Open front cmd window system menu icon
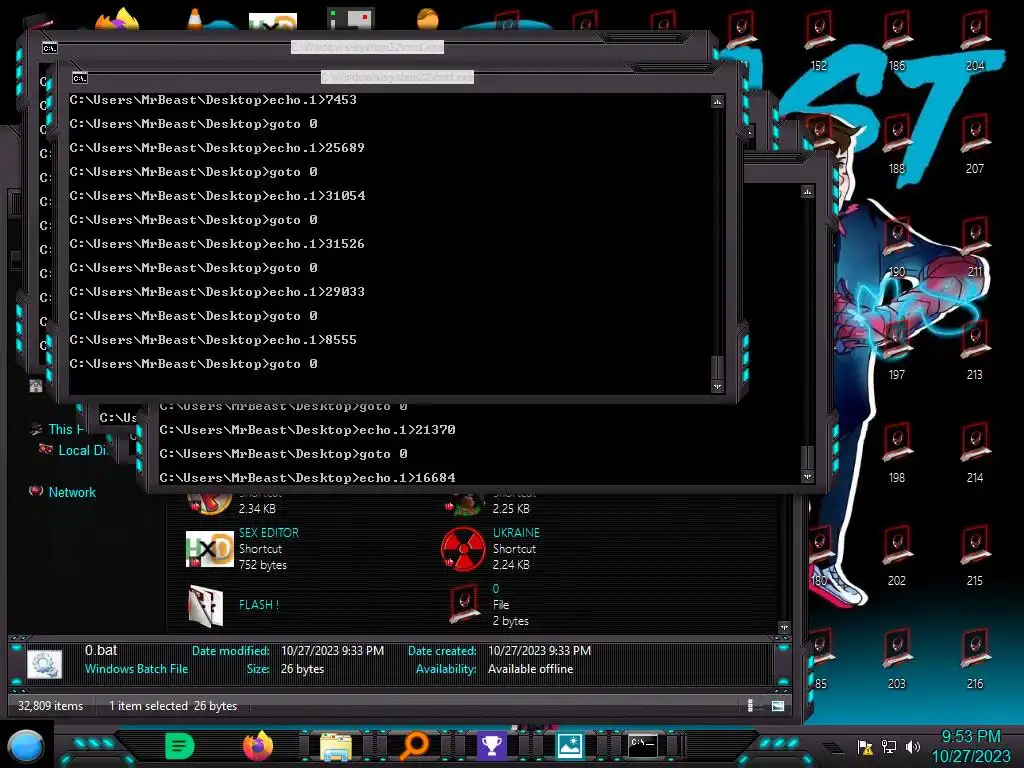 (80, 78)
